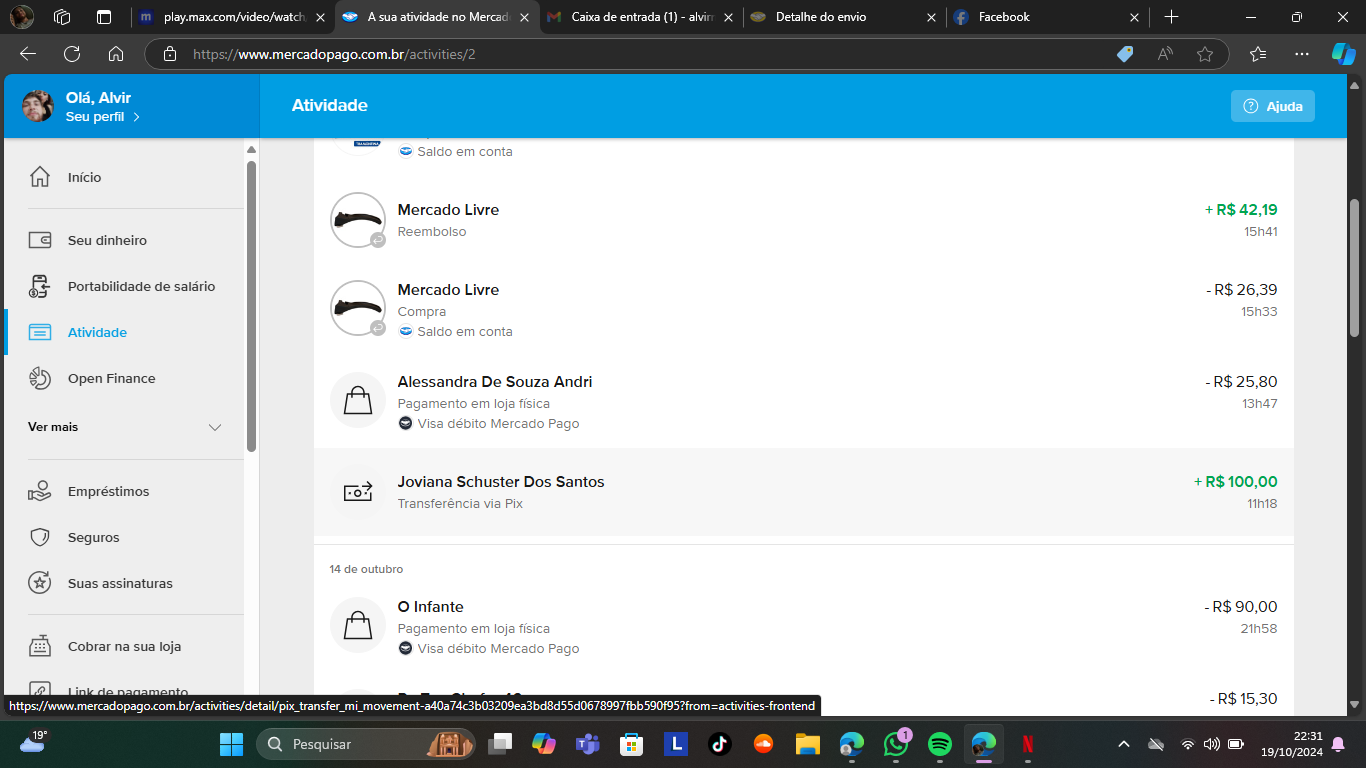
Task: Click the sidebar vertical scrollbar
Action: [252, 300]
